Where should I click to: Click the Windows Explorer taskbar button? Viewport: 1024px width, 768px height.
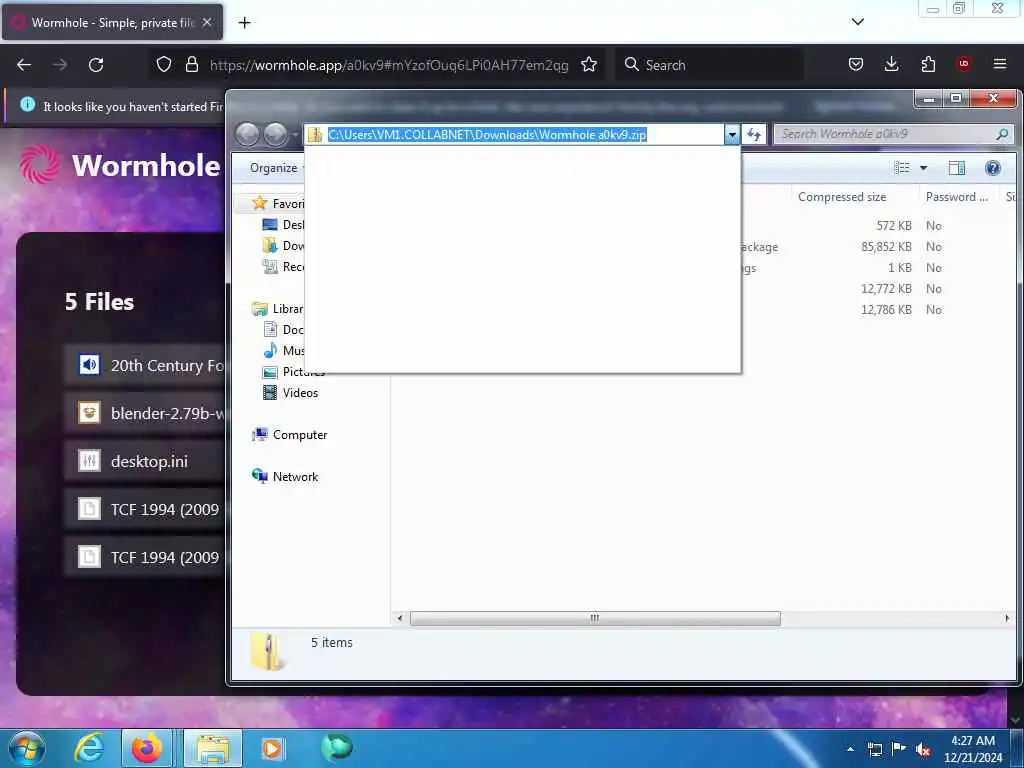pos(213,748)
